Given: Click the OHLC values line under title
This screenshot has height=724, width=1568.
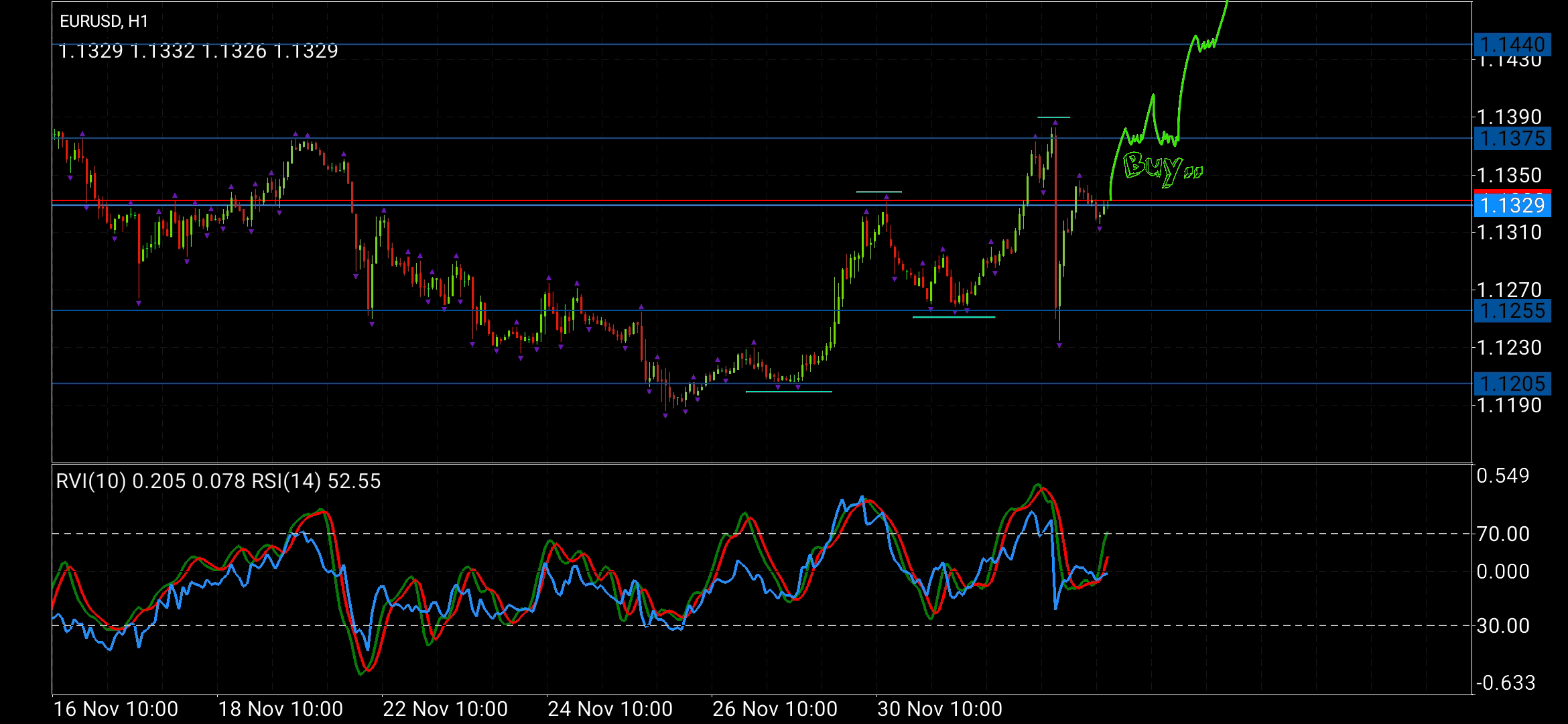Looking at the screenshot, I should pos(198,51).
